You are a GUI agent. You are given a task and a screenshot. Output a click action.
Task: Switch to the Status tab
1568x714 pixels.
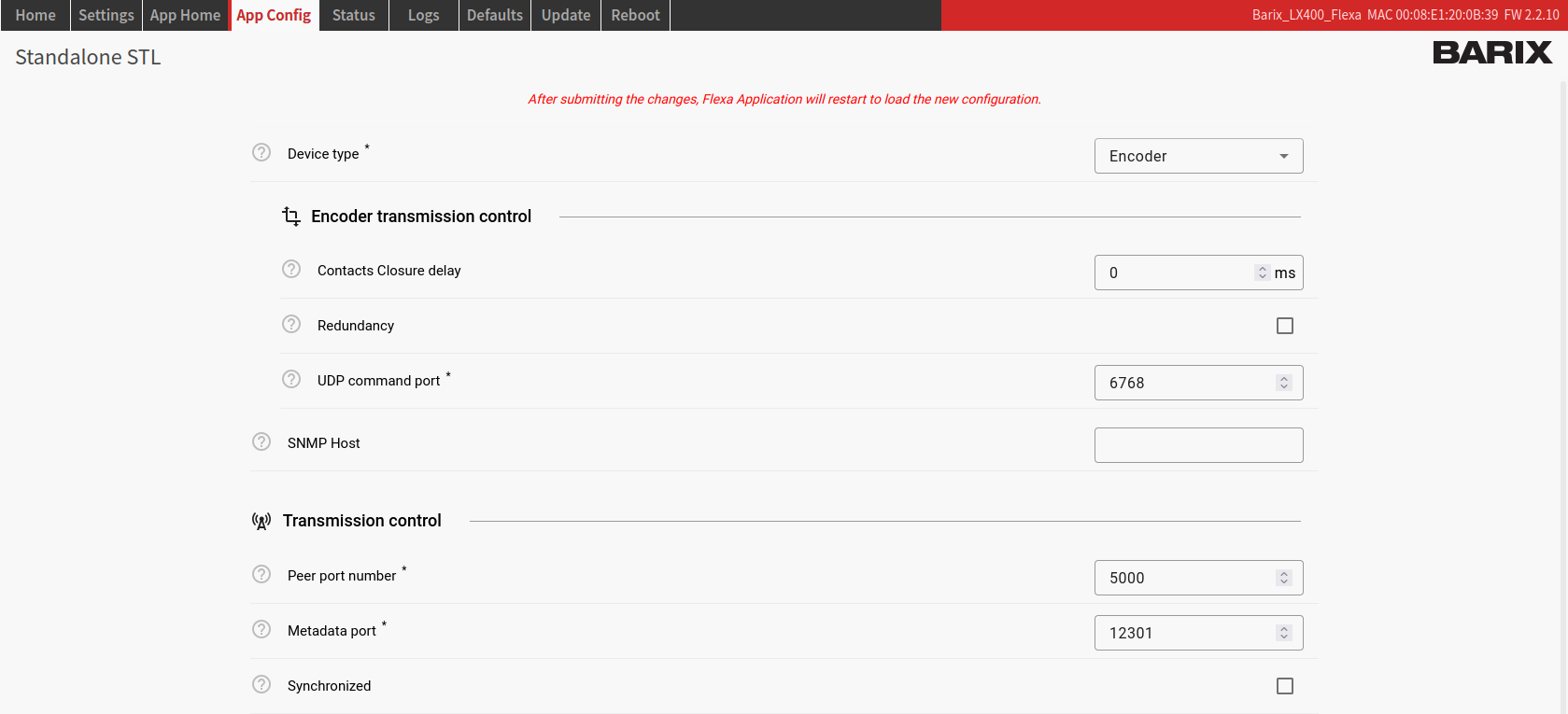tap(354, 15)
